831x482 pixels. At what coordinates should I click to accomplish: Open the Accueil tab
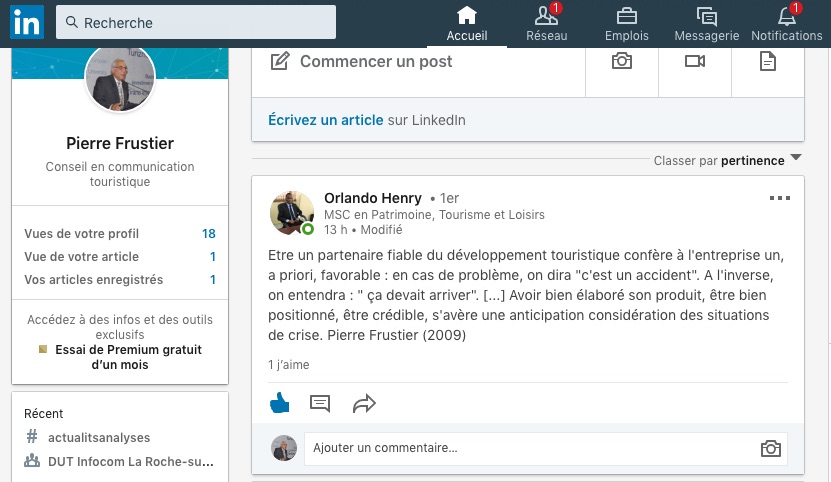(x=466, y=24)
